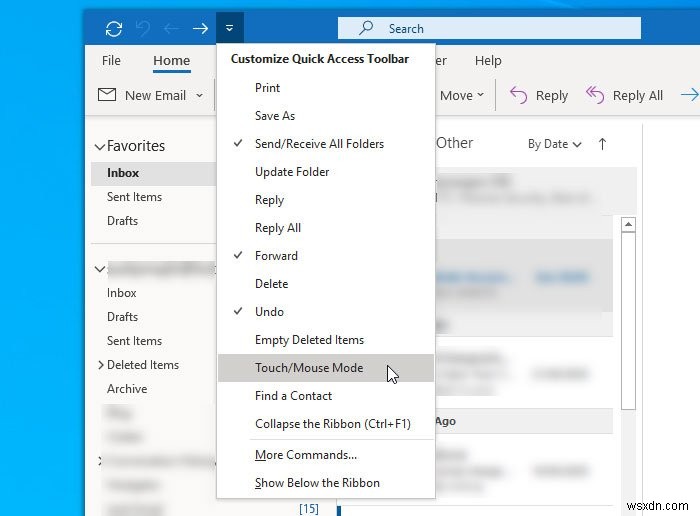This screenshot has height=516, width=700.
Task: Open the File tab
Action: click(x=111, y=60)
